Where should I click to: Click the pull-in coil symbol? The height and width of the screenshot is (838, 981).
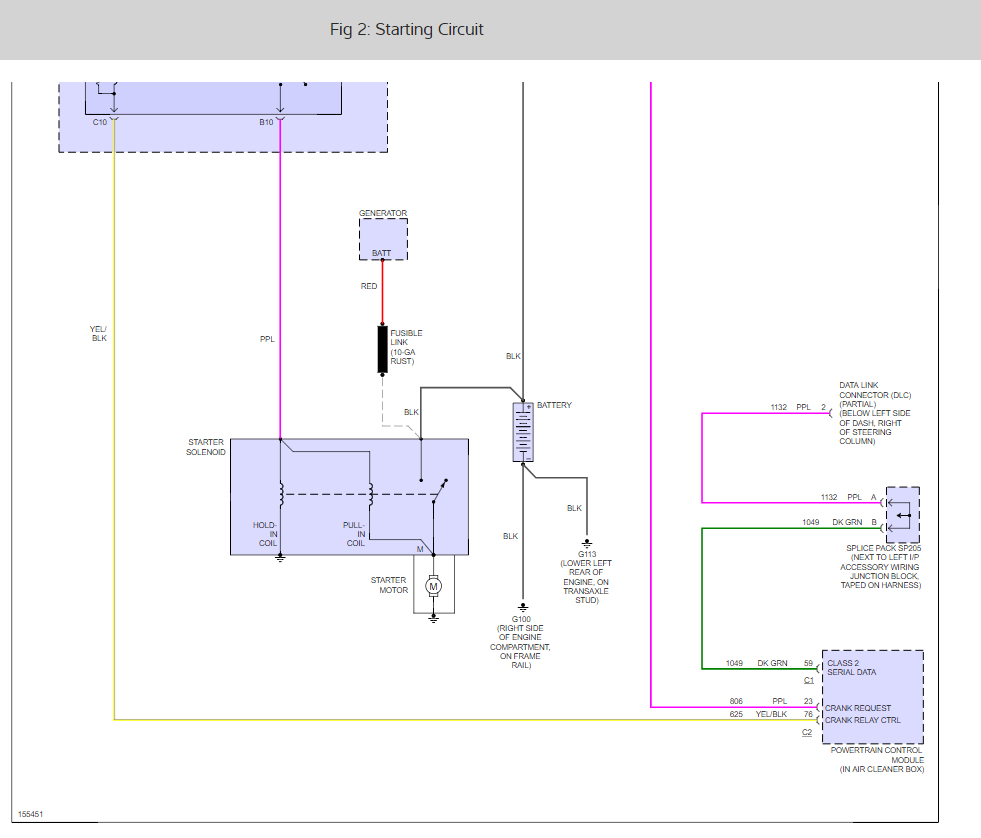point(371,494)
